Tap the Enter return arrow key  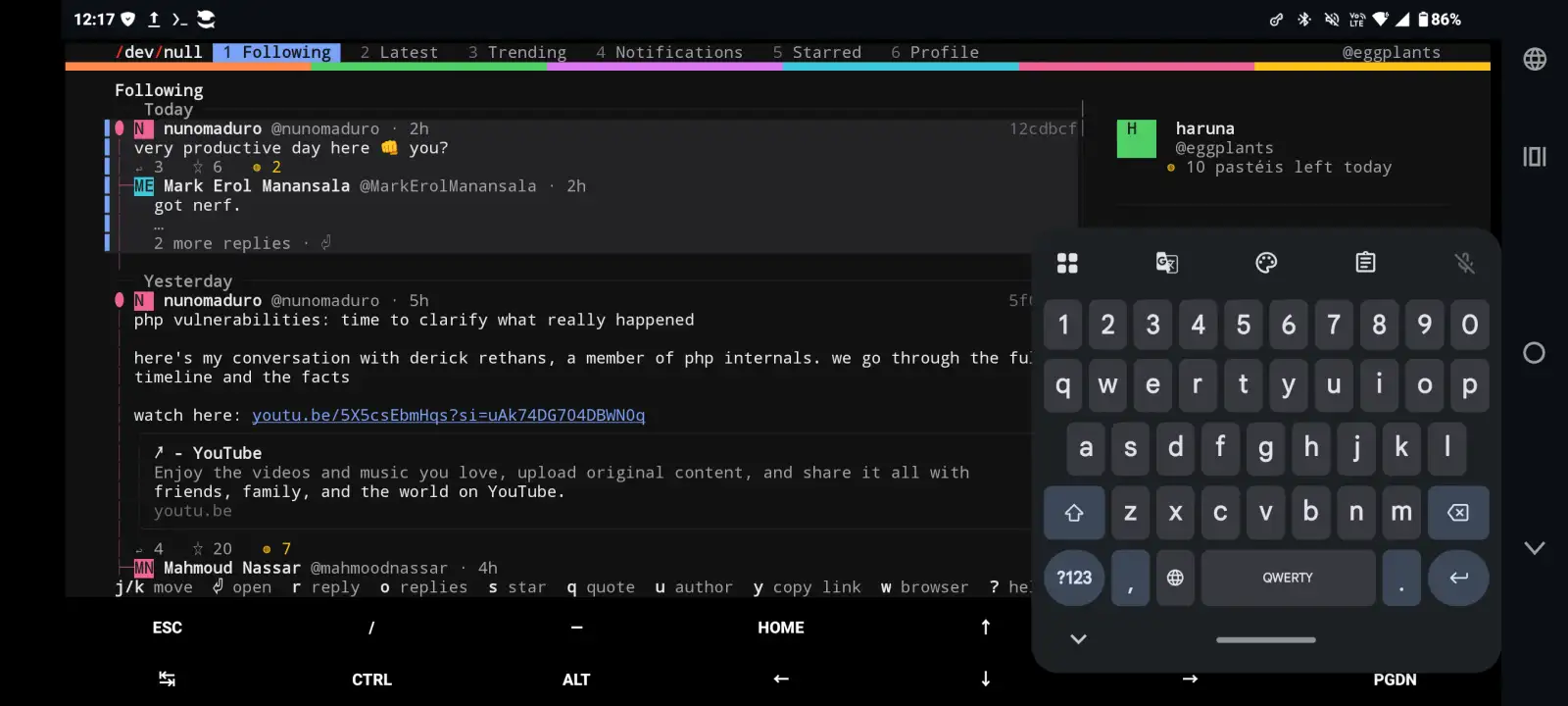coord(1458,578)
